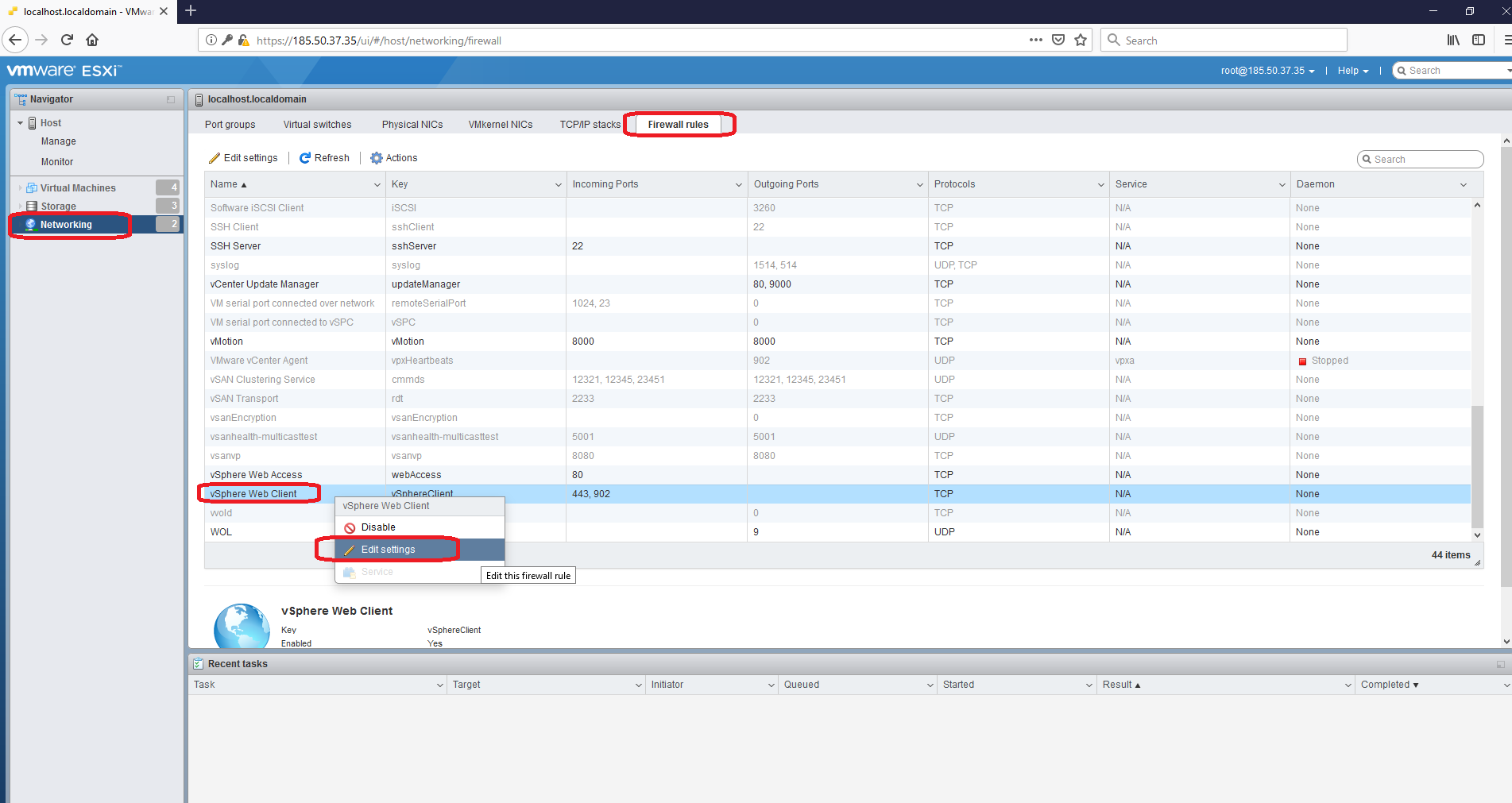Image resolution: width=1512 pixels, height=803 pixels.
Task: Sort Recent tasks by Completed
Action: pos(1386,685)
